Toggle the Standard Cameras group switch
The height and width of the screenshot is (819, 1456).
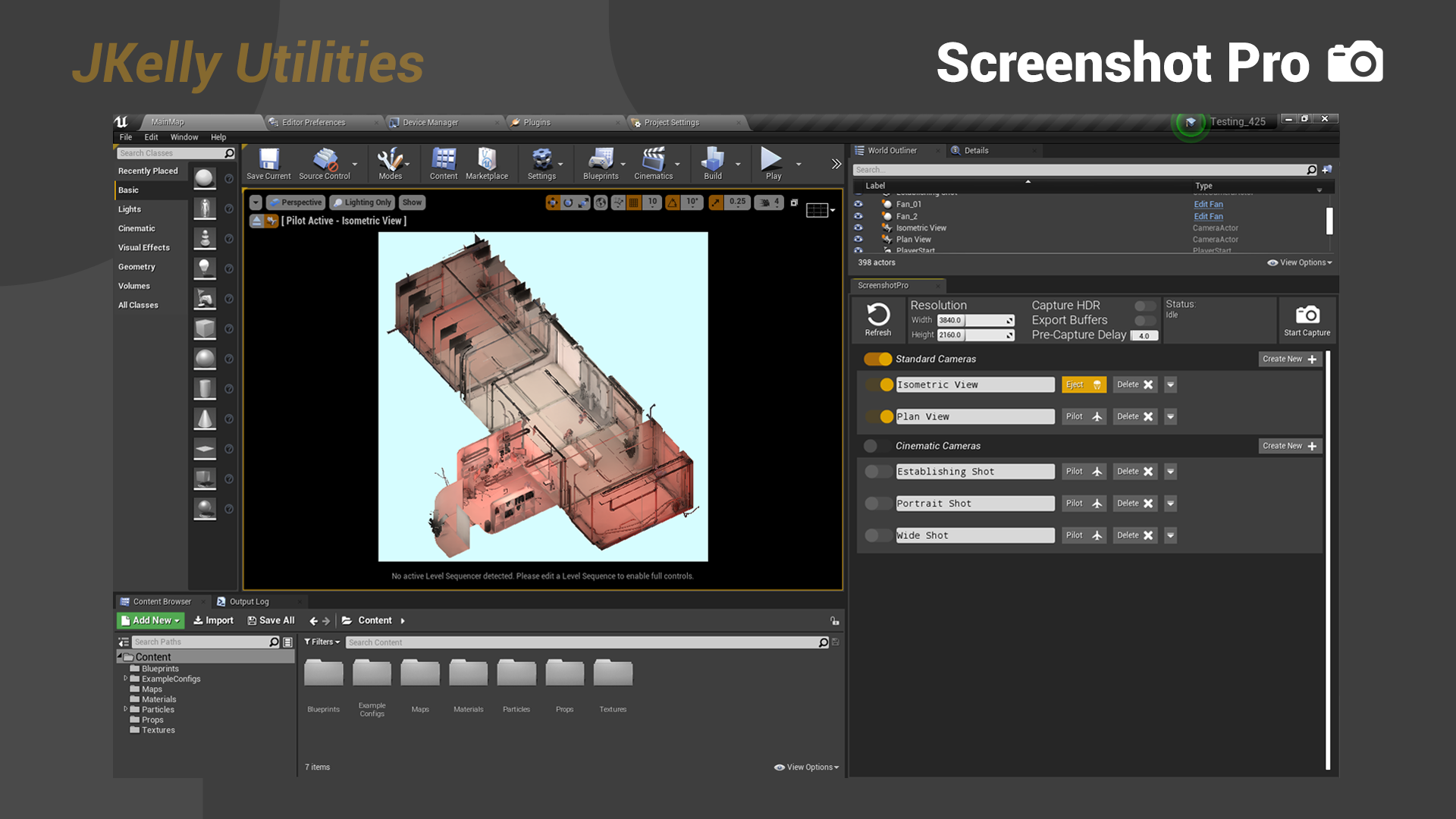pyautogui.click(x=878, y=359)
